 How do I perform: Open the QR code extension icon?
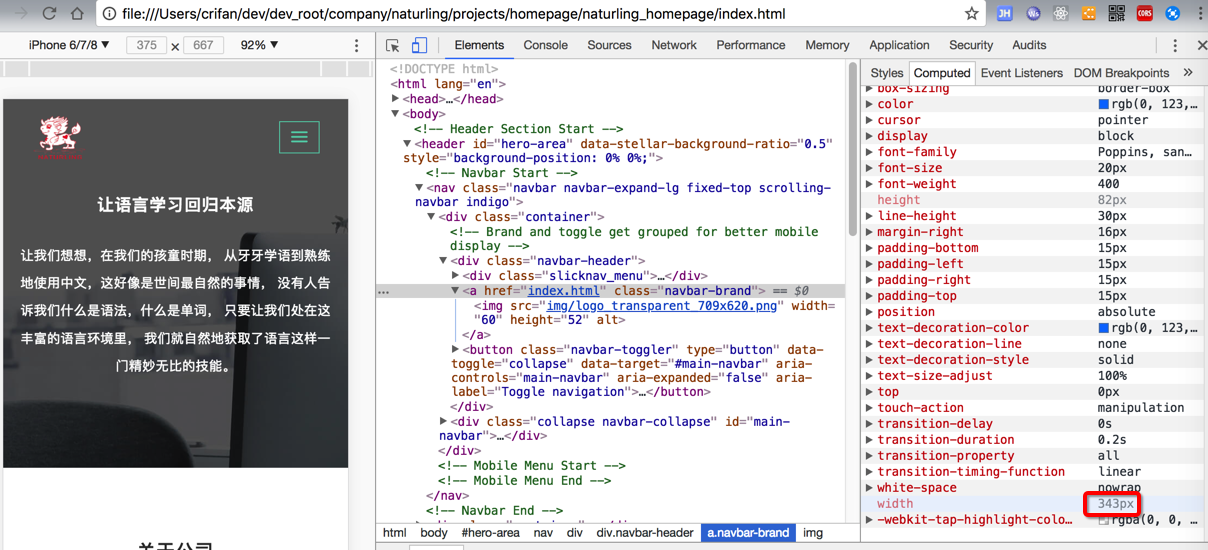pos(1117,14)
